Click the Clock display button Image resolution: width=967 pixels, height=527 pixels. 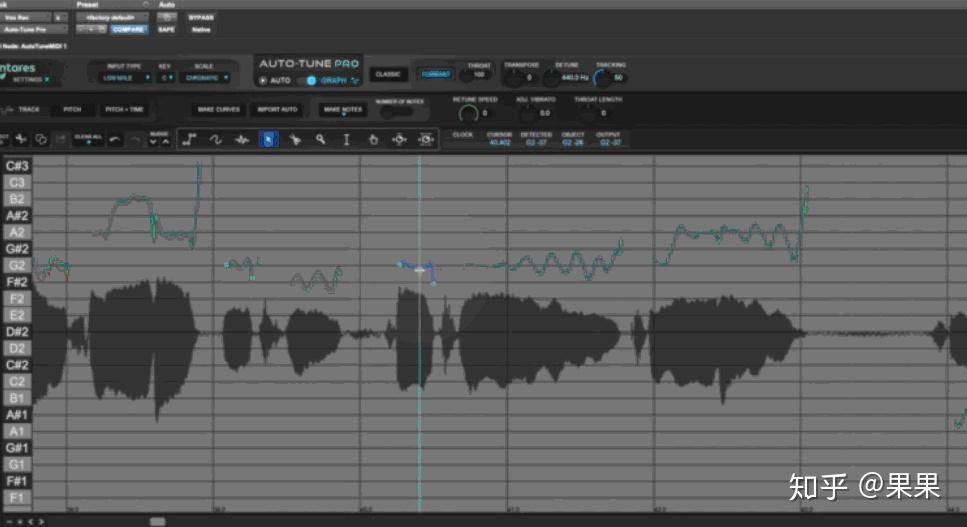coord(463,135)
